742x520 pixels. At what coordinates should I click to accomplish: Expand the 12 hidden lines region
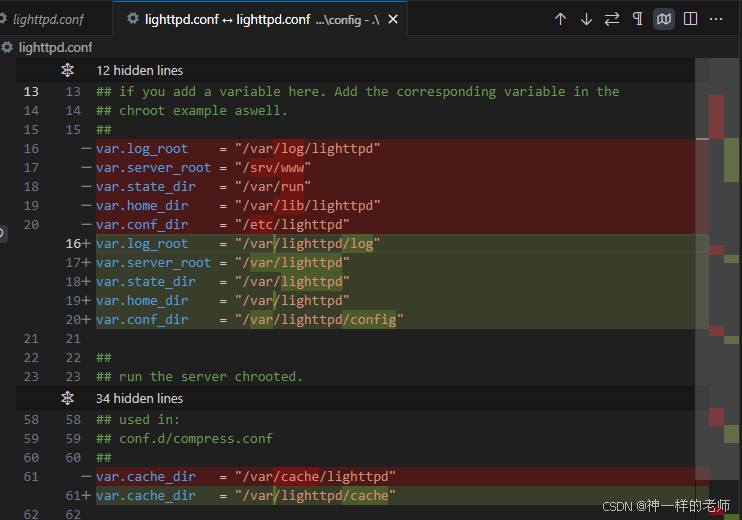pos(68,71)
